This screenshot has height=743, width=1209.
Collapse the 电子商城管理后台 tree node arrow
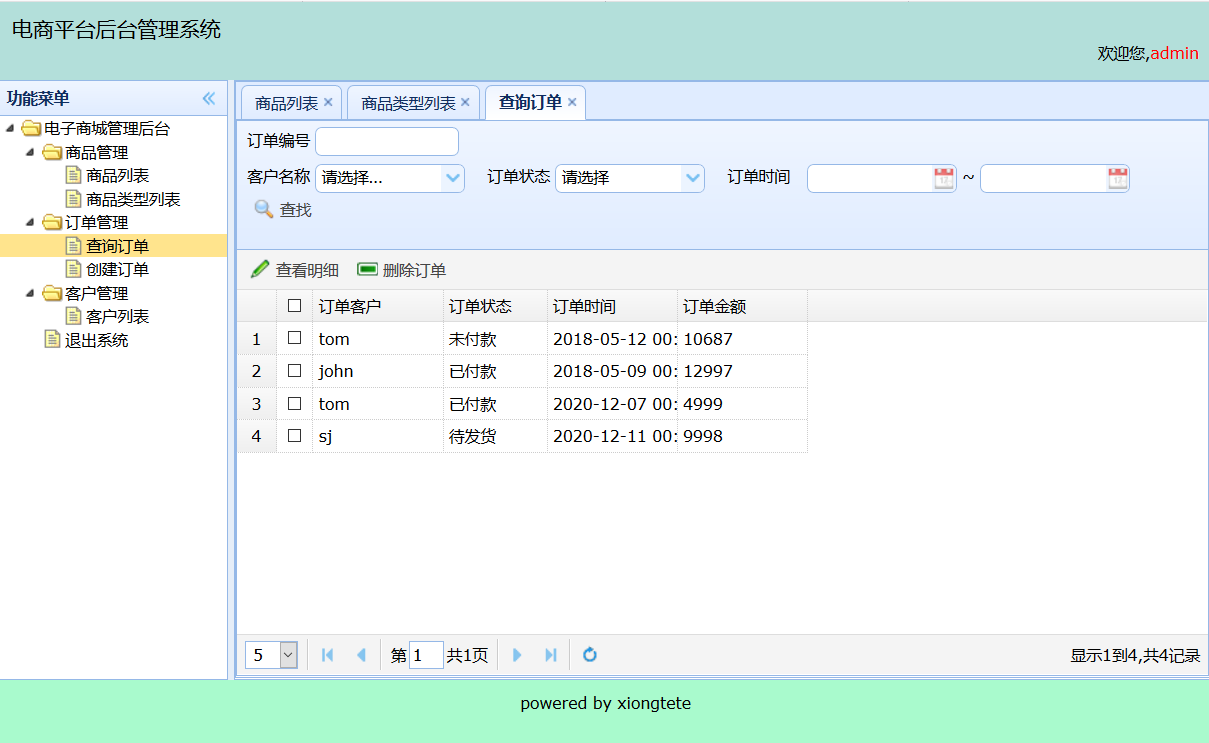coord(10,129)
